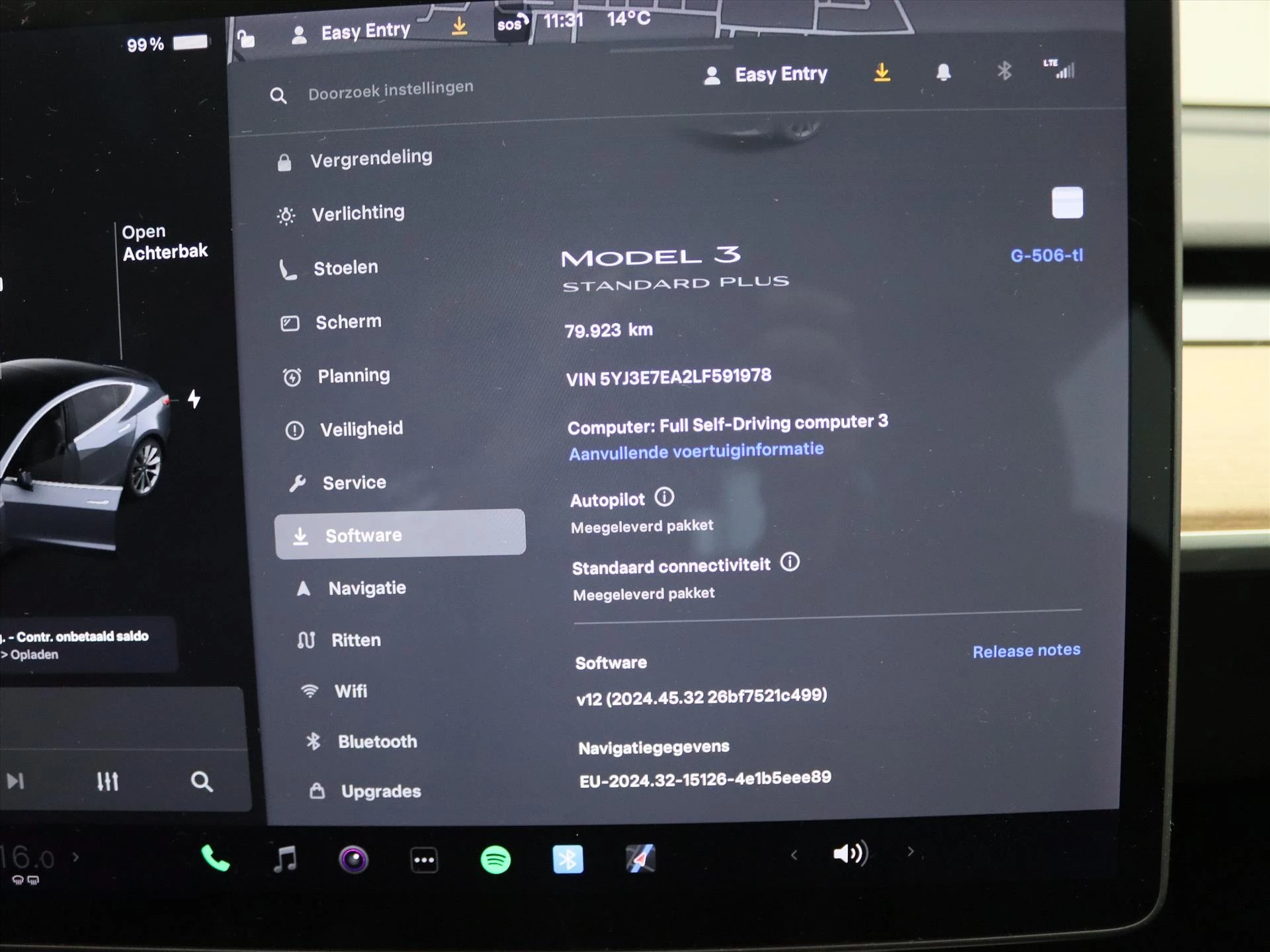Image resolution: width=1270 pixels, height=952 pixels.
Task: Launch the Spotify app
Action: pyautogui.click(x=495, y=859)
